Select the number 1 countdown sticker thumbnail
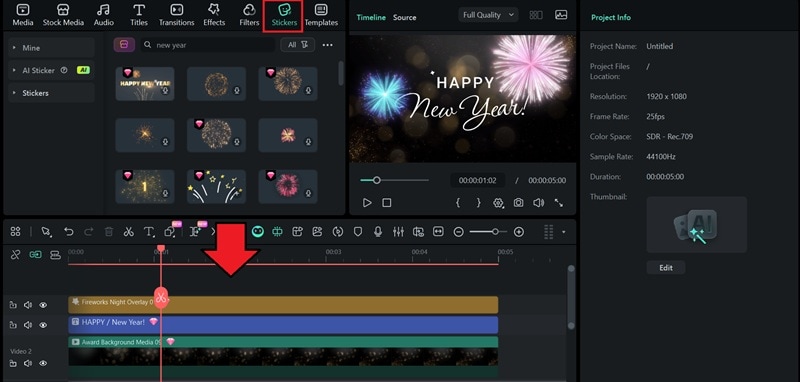Image resolution: width=800 pixels, height=382 pixels. coord(145,187)
